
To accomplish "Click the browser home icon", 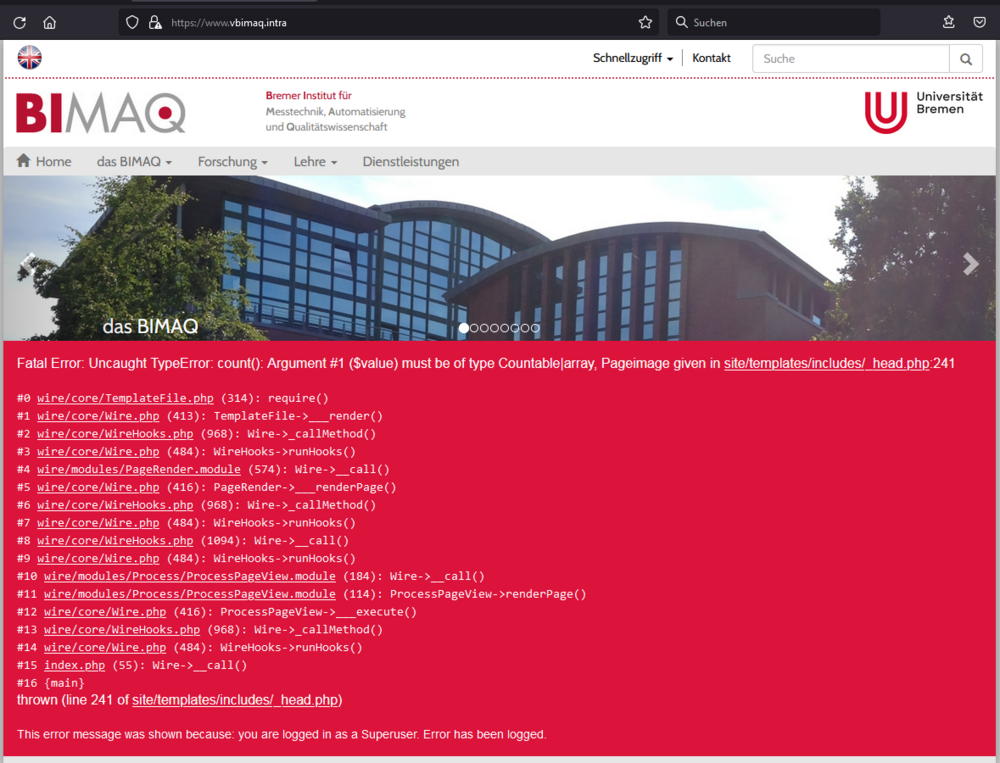I will coord(48,22).
